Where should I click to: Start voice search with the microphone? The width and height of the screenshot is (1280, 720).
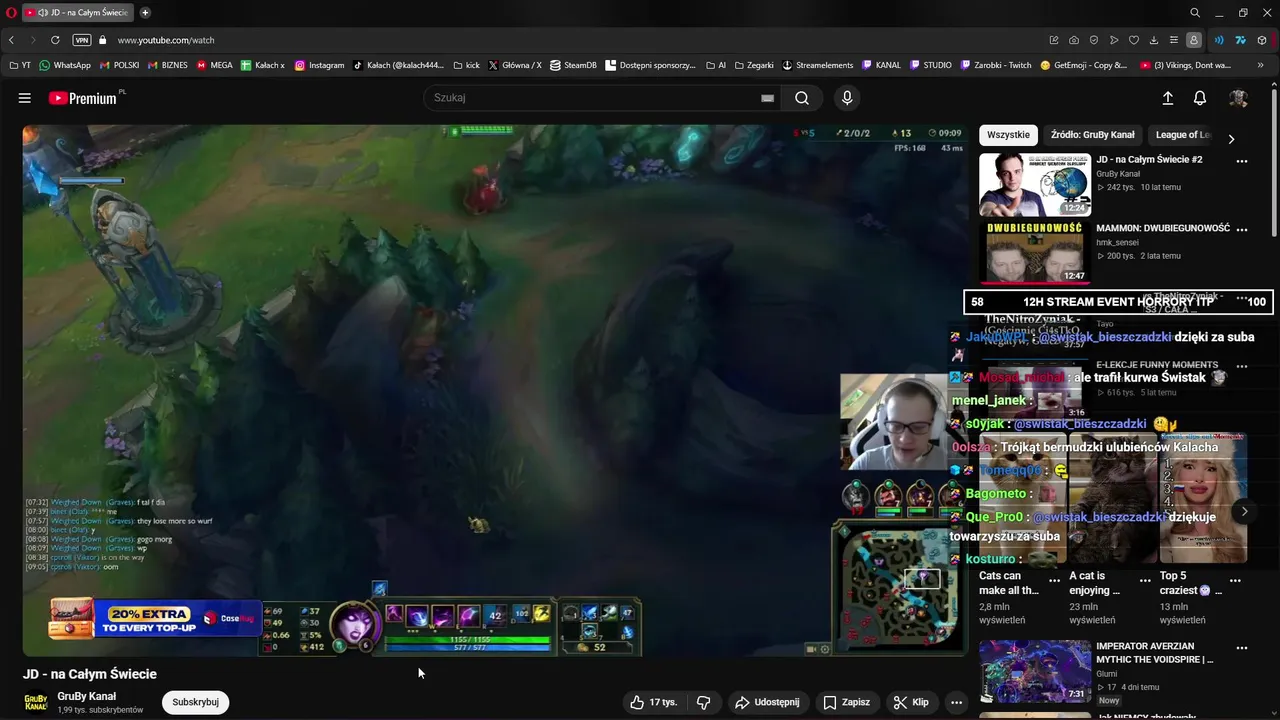847,98
